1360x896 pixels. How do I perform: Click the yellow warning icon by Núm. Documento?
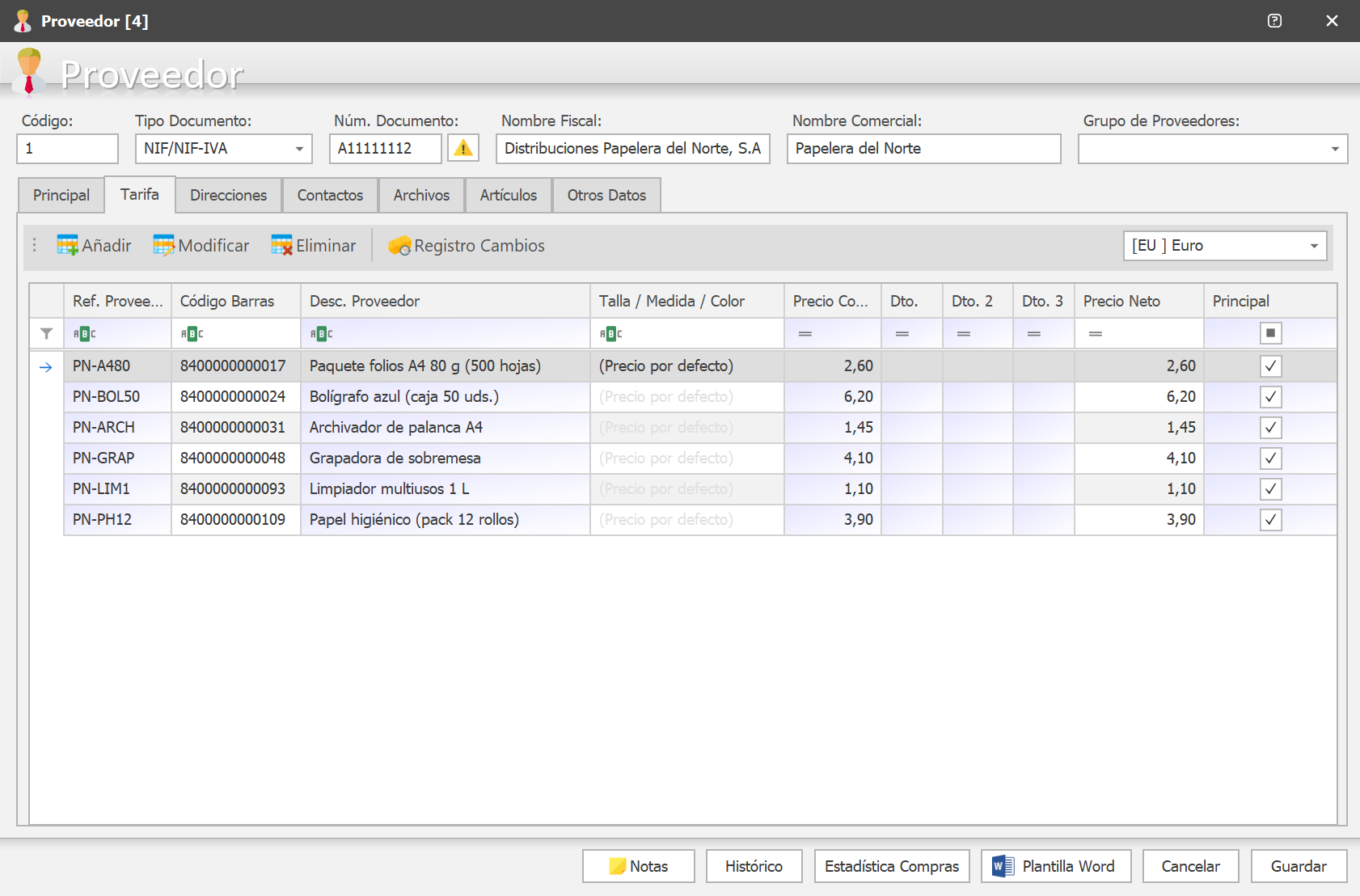click(463, 148)
